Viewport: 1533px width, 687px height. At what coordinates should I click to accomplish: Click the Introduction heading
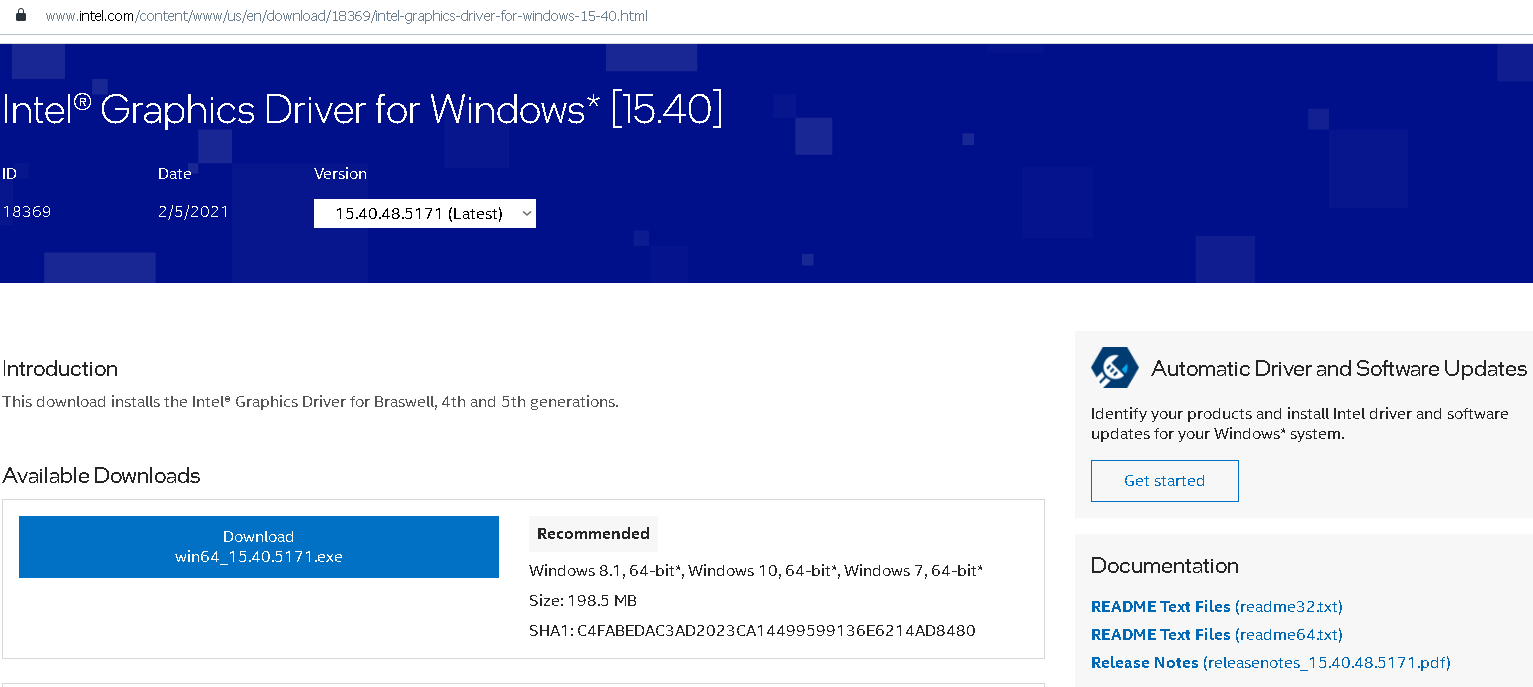pyautogui.click(x=60, y=369)
